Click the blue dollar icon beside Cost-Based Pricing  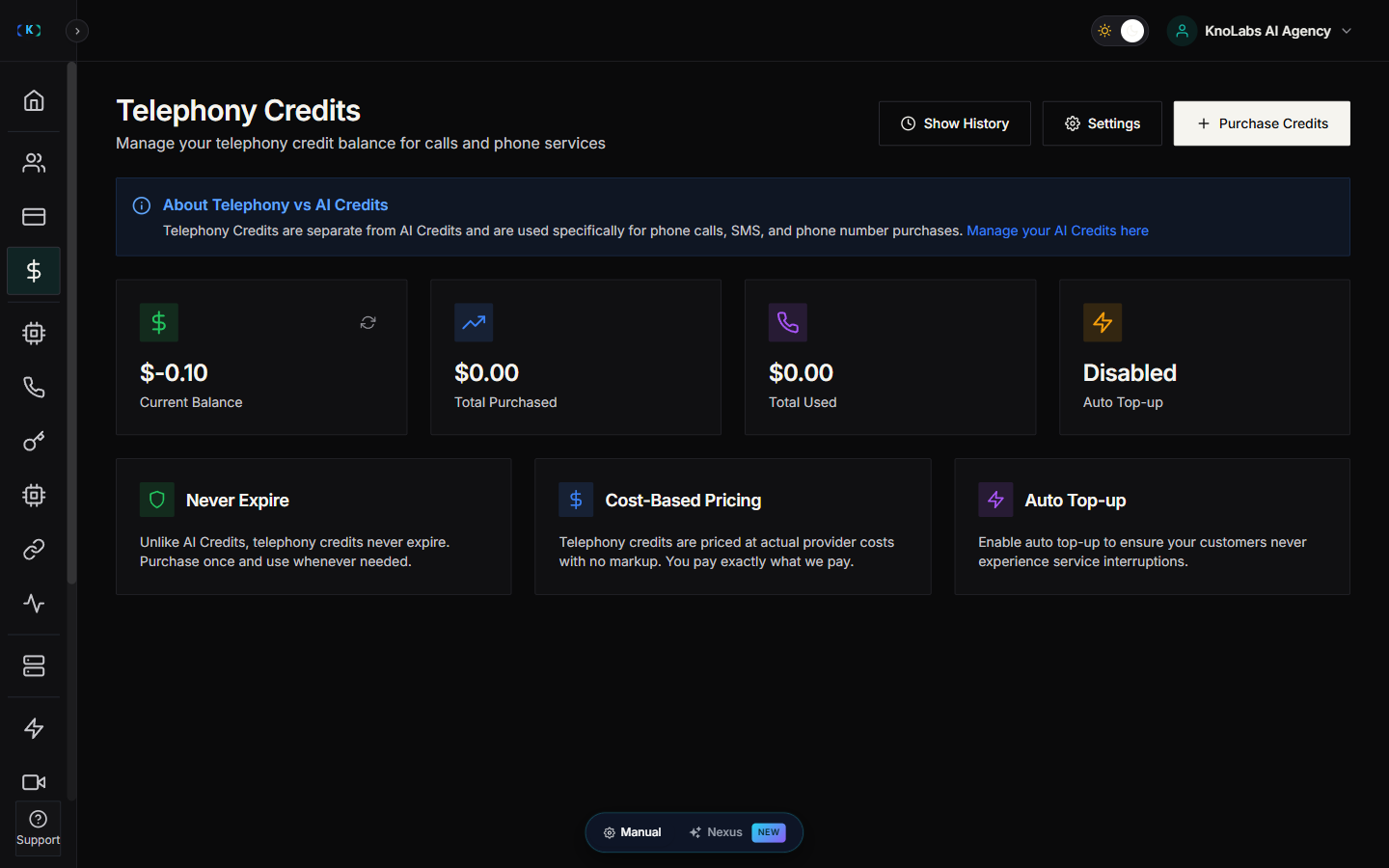coord(576,500)
